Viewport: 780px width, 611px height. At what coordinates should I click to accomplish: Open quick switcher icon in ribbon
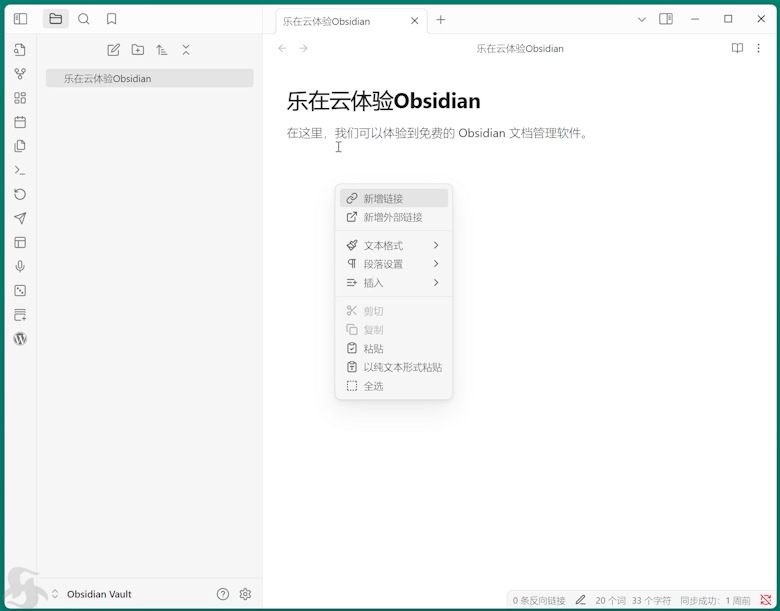click(x=20, y=50)
